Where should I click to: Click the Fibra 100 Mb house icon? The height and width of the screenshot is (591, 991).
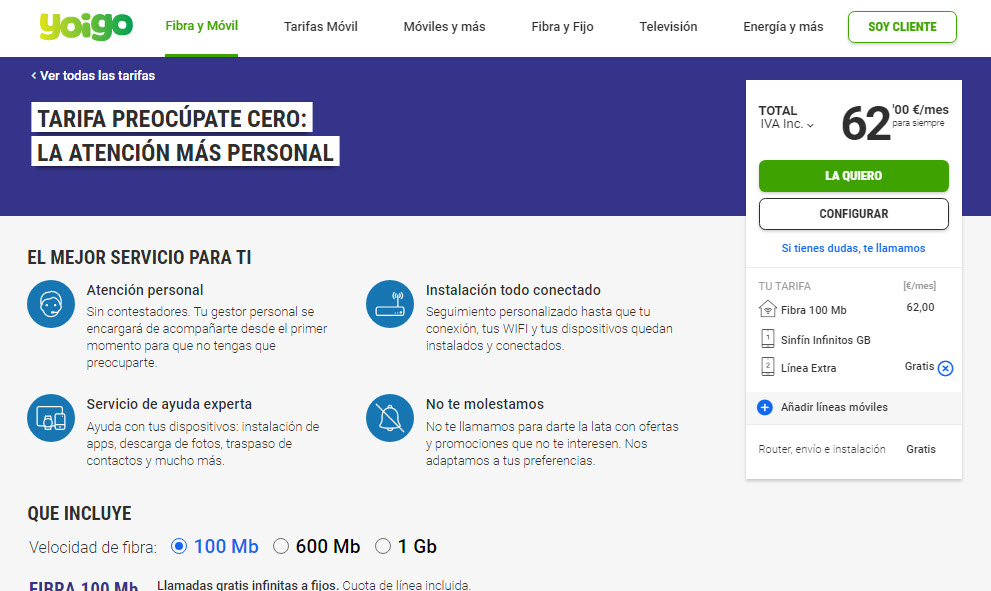(x=767, y=309)
